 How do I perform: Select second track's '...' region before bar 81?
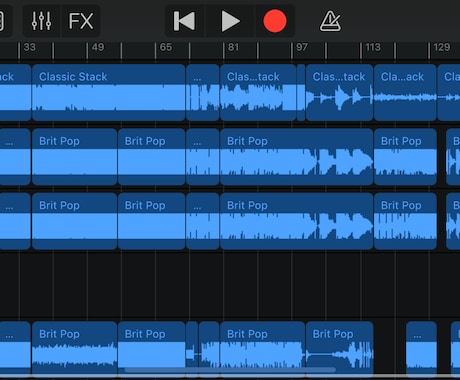pyautogui.click(x=203, y=157)
